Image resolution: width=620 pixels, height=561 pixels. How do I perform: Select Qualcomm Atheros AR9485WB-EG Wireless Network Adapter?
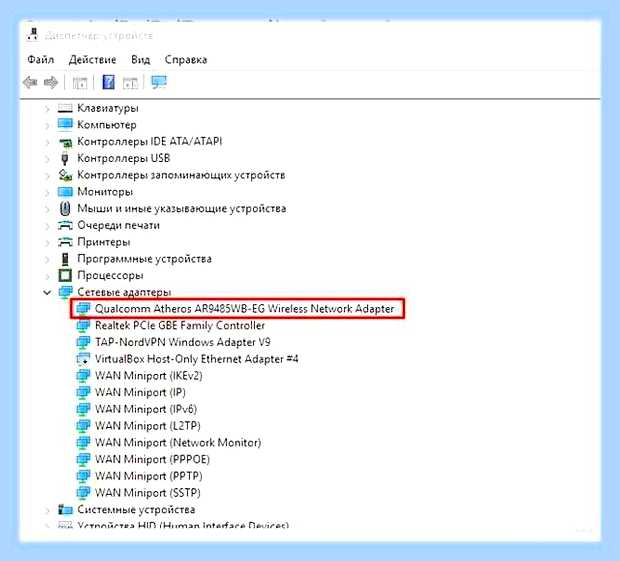[x=244, y=309]
